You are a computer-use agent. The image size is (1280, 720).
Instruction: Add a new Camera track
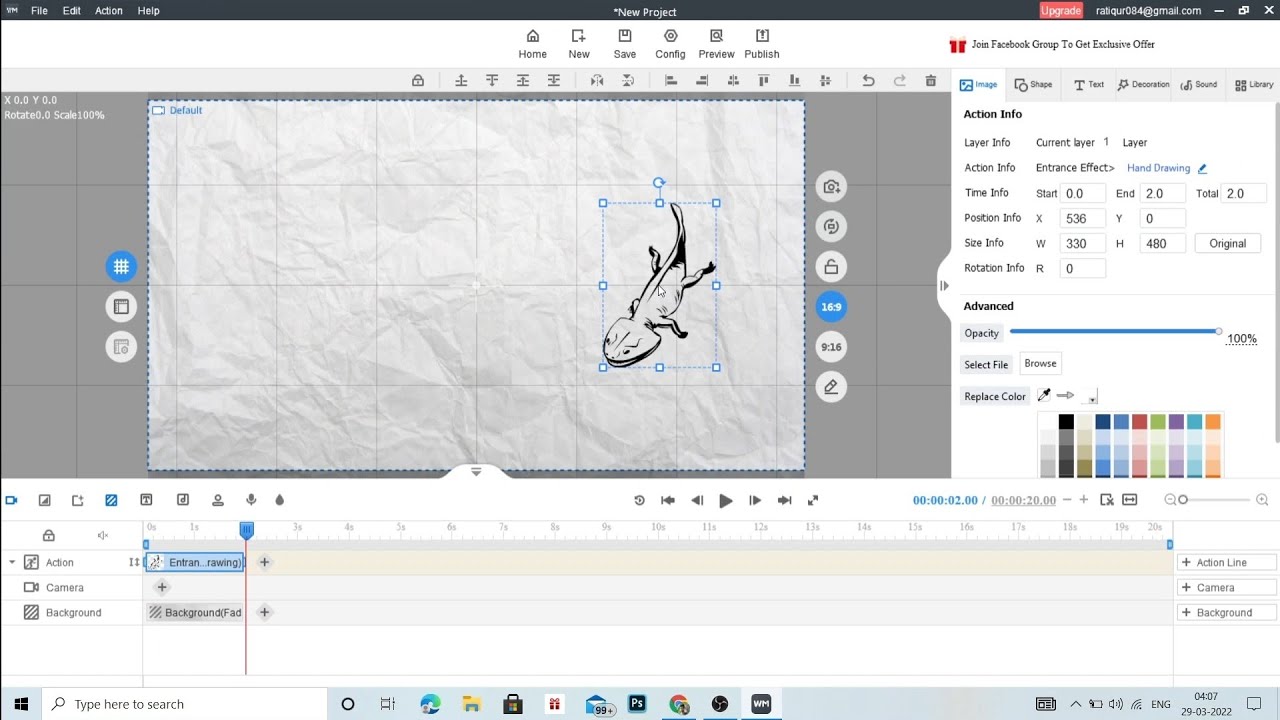click(1226, 587)
